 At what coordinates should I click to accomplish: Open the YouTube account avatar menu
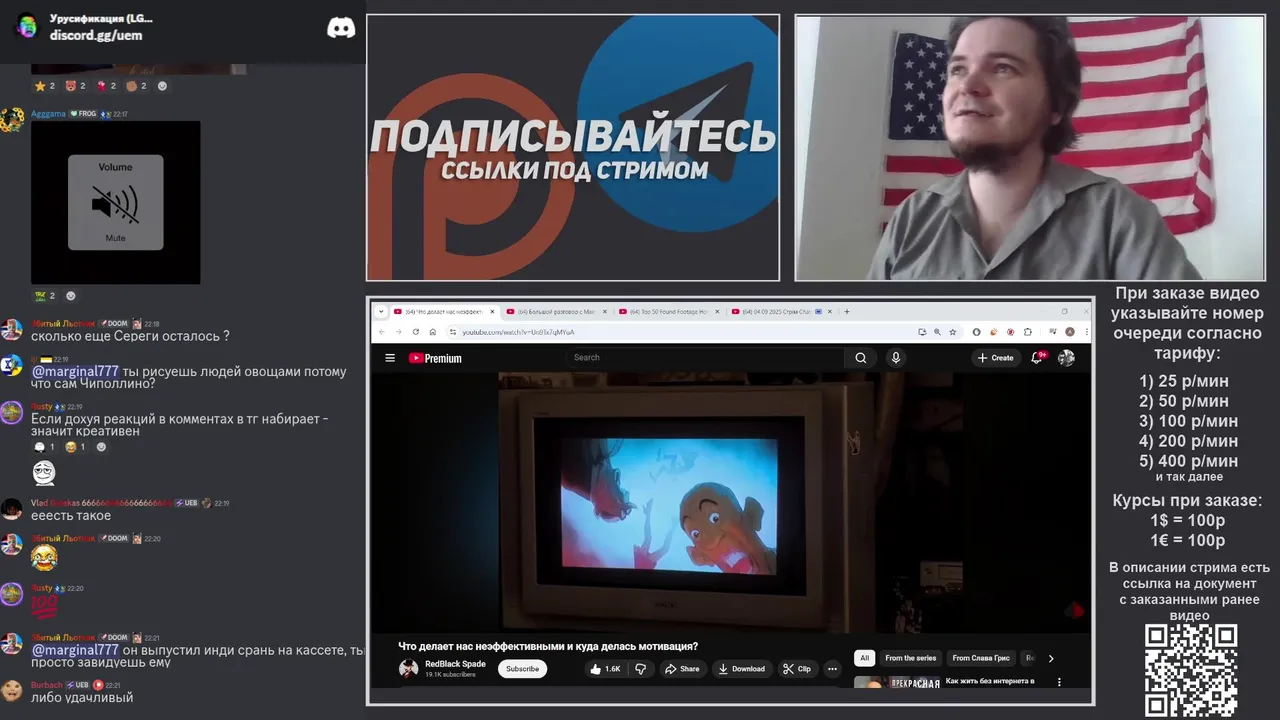pyautogui.click(x=1066, y=357)
